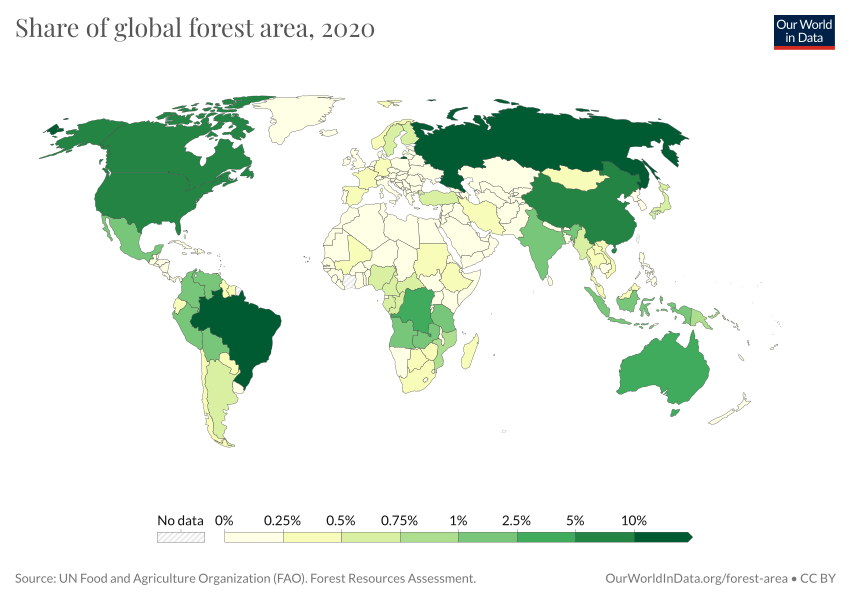The width and height of the screenshot is (850, 600).
Task: Select the 0.75% to 1% legend bin
Action: [x=429, y=537]
